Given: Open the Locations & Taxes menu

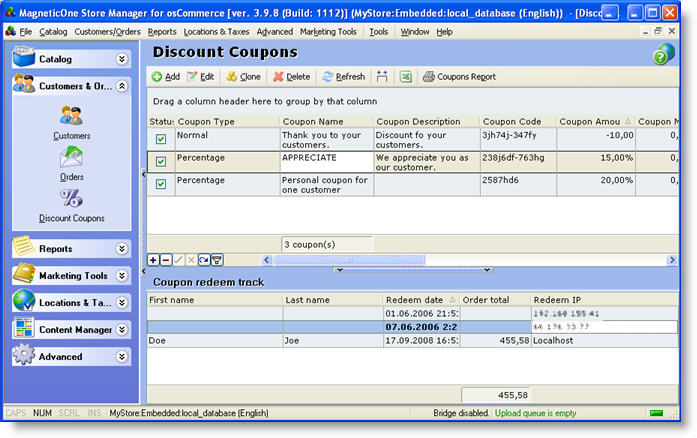Looking at the screenshot, I should 216,32.
